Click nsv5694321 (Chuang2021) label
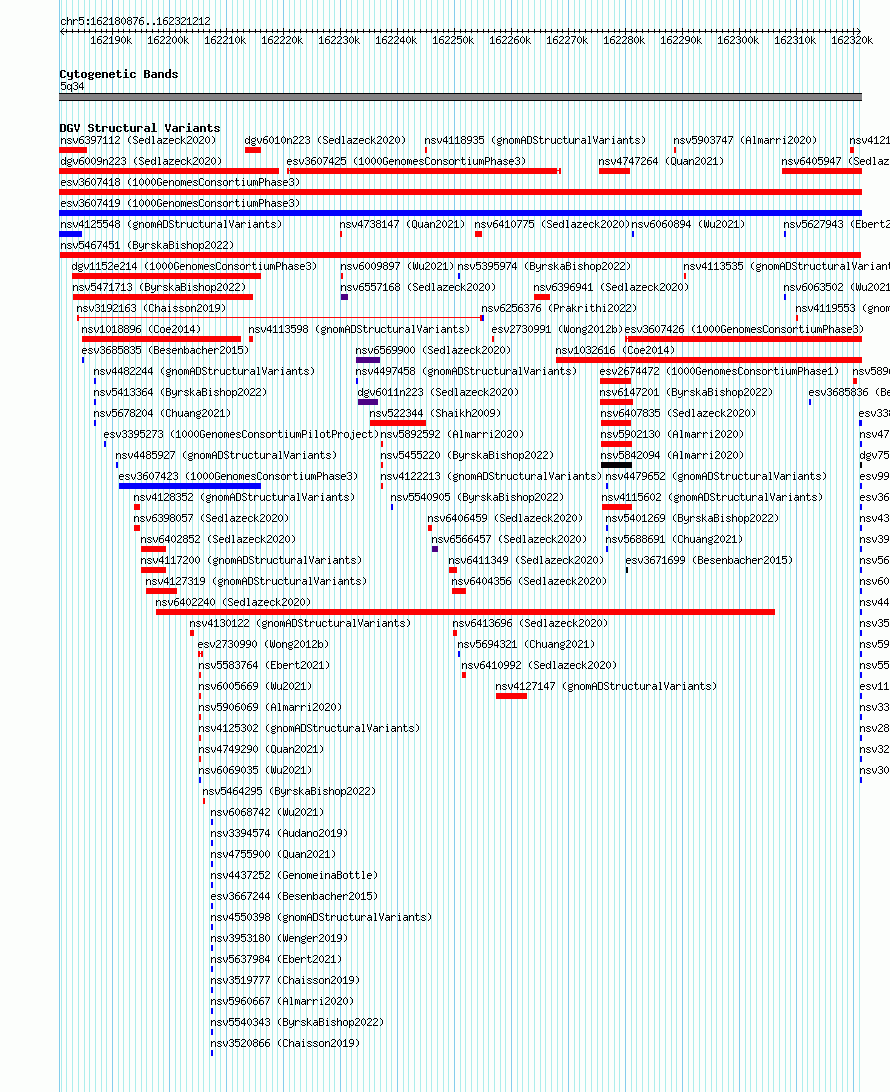This screenshot has height=1092, width=890. 526,644
